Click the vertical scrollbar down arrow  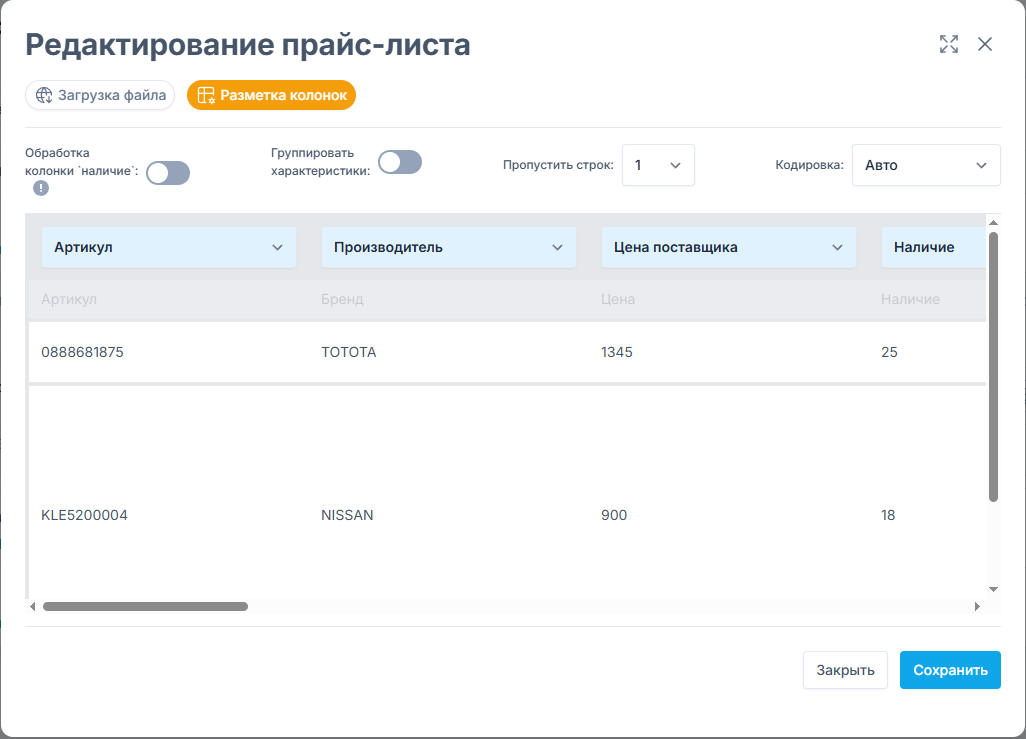[x=993, y=589]
